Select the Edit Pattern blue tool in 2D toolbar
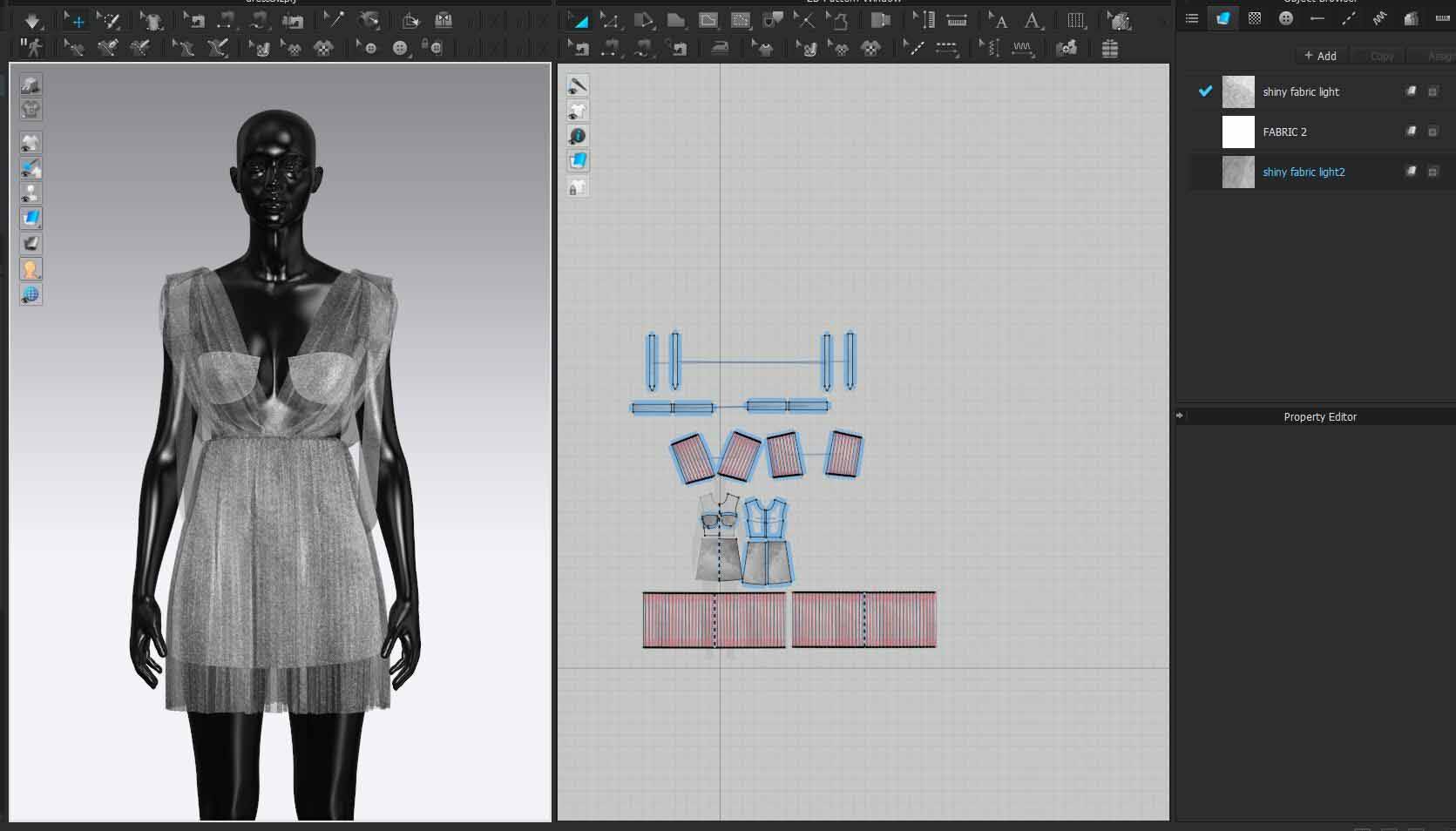The height and width of the screenshot is (831, 1456). click(578, 20)
